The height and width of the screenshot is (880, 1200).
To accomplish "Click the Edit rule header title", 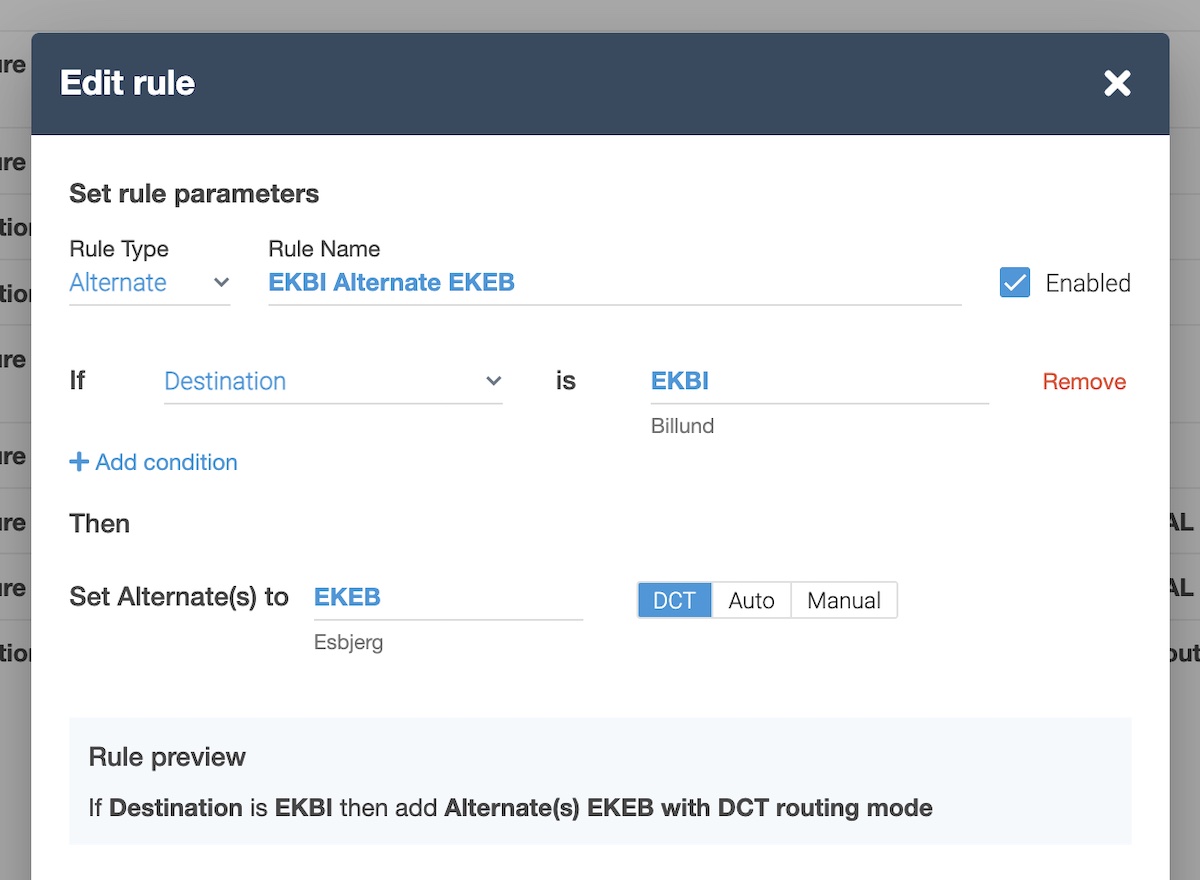I will point(127,83).
